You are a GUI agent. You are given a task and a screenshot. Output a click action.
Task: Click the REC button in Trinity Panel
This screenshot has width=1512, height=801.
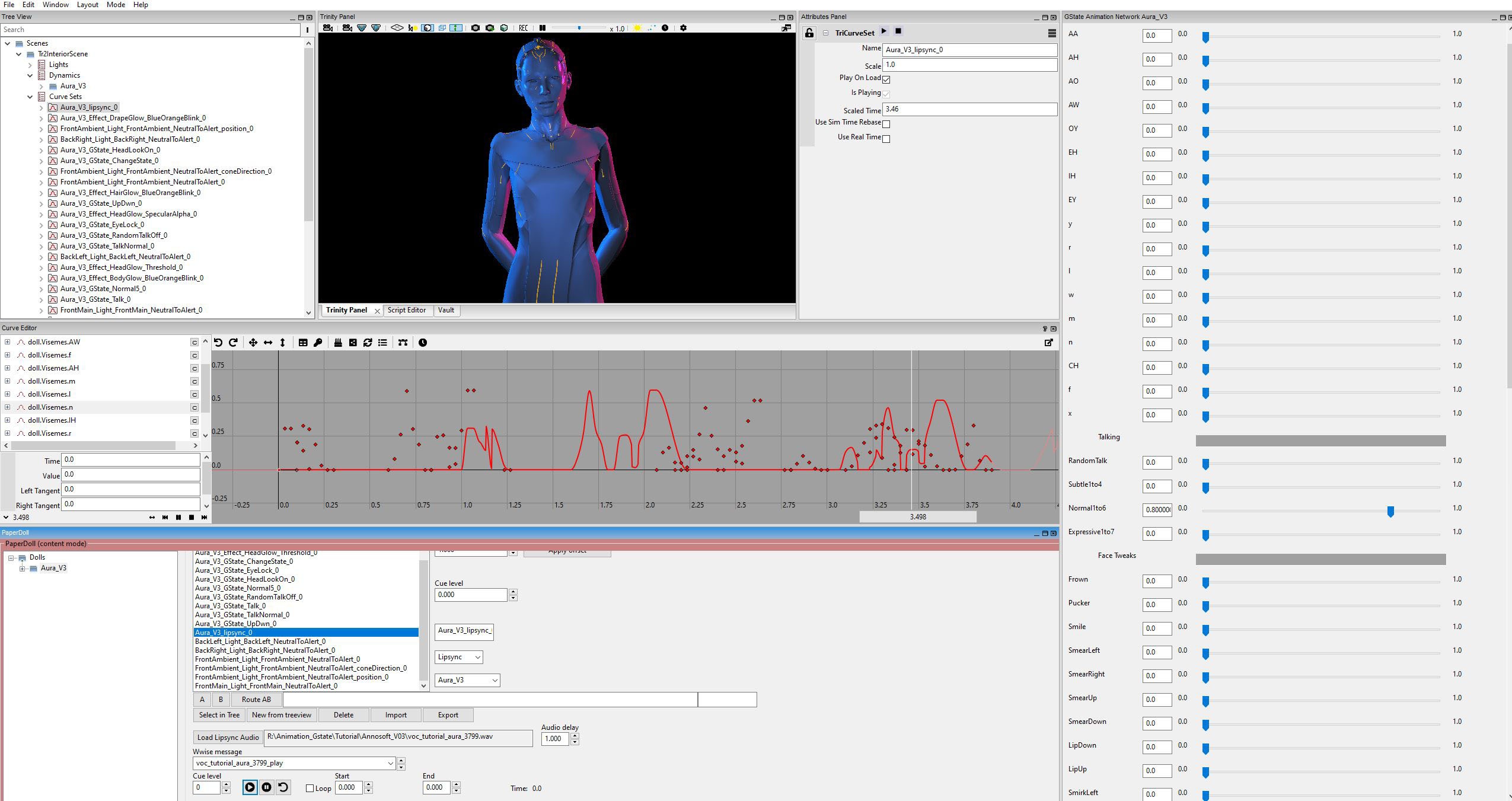click(x=523, y=28)
